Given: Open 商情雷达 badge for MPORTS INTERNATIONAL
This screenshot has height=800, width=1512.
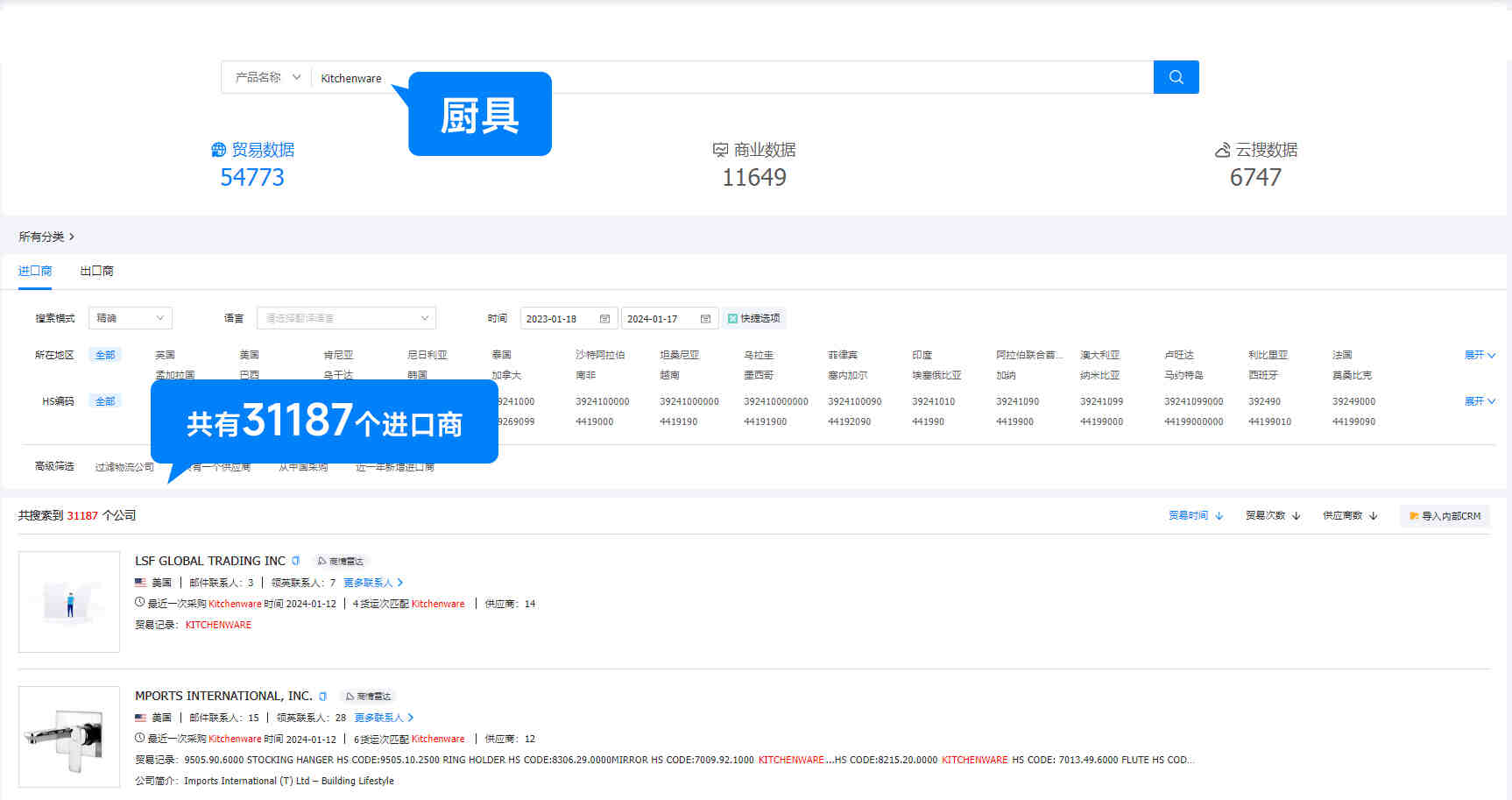Looking at the screenshot, I should point(368,696).
